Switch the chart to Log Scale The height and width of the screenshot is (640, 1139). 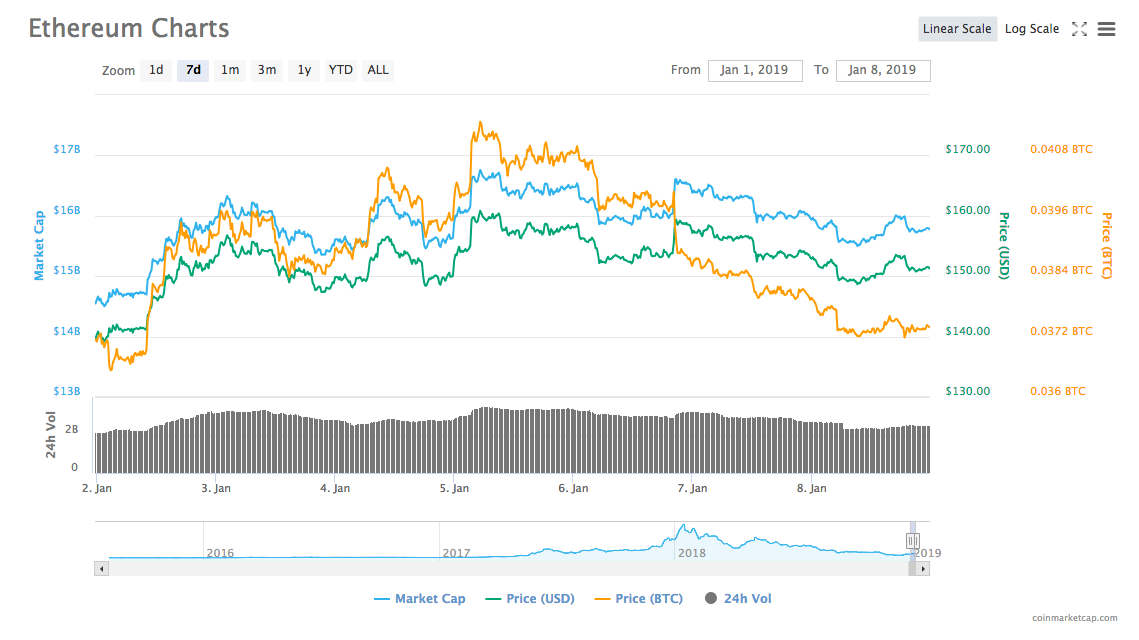(x=1032, y=29)
